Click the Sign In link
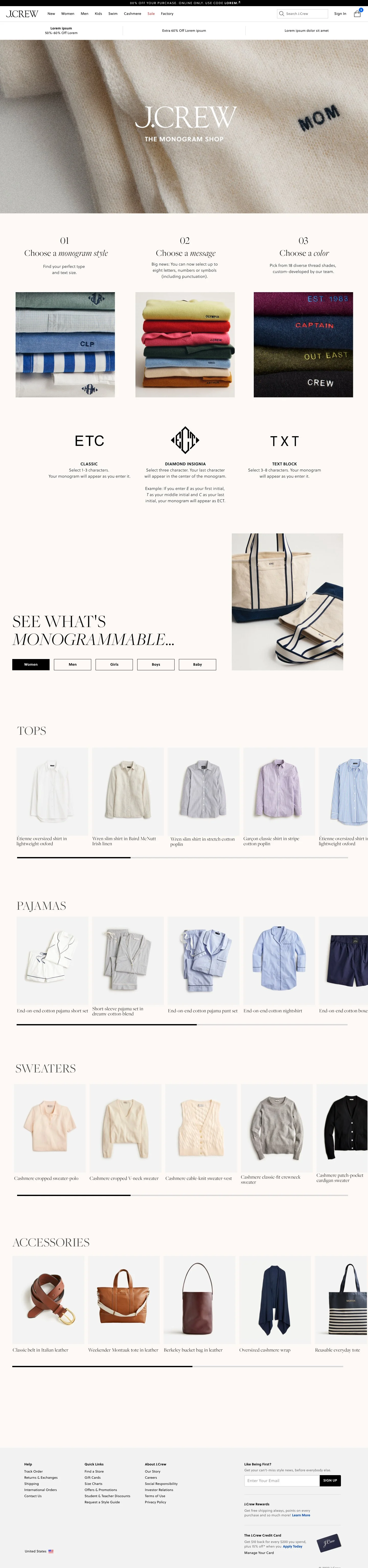The height and width of the screenshot is (1568, 368). click(340, 13)
